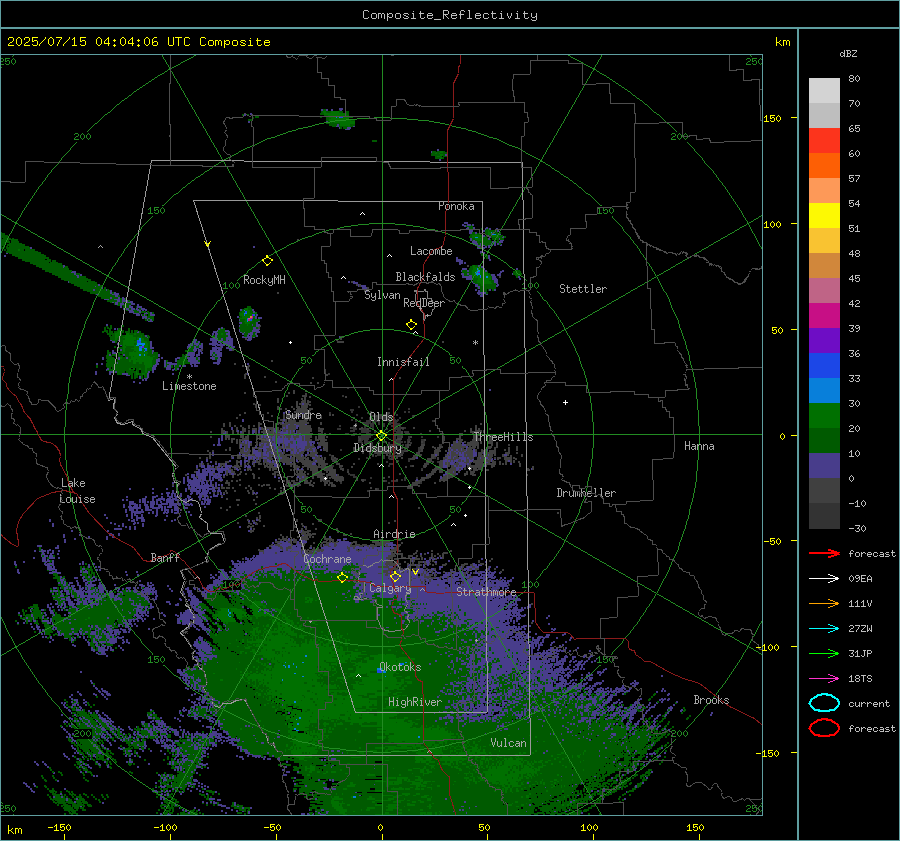Click the Vulcan label
The image size is (900, 841).
509,743
